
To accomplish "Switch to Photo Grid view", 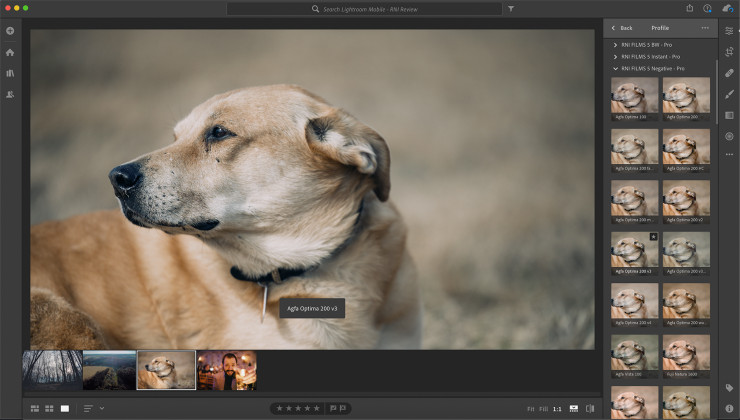I will click(35, 408).
